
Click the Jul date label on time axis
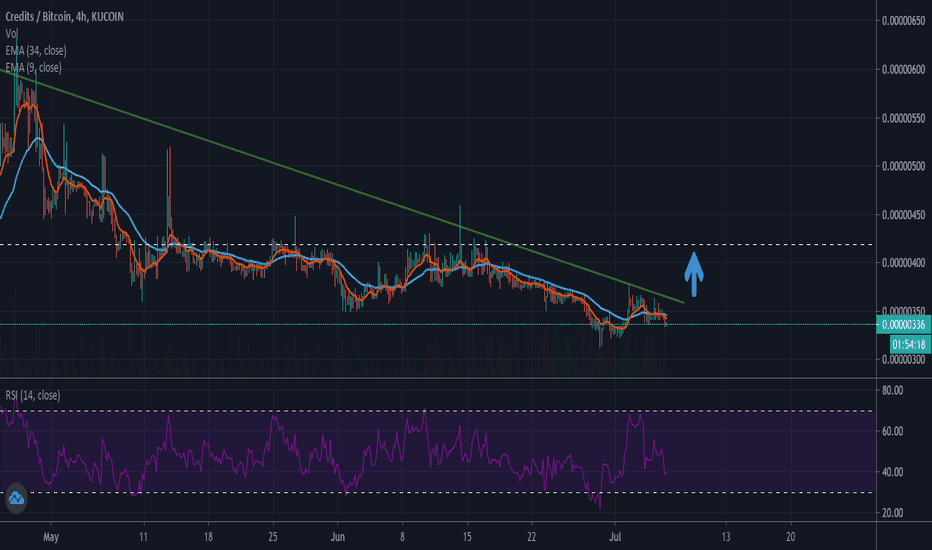pos(615,537)
